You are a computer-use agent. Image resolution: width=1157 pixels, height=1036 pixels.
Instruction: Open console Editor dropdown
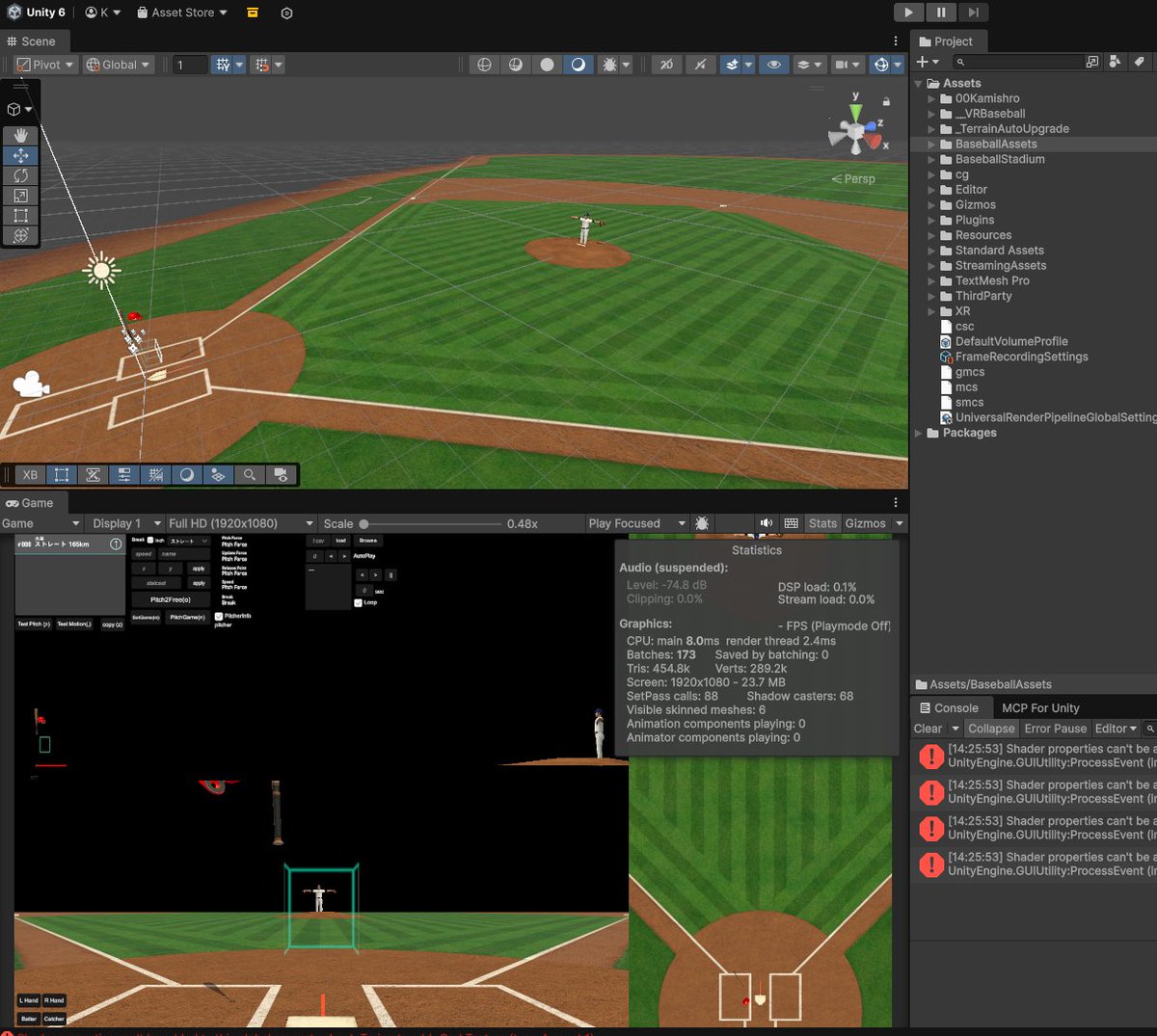[x=1116, y=729]
